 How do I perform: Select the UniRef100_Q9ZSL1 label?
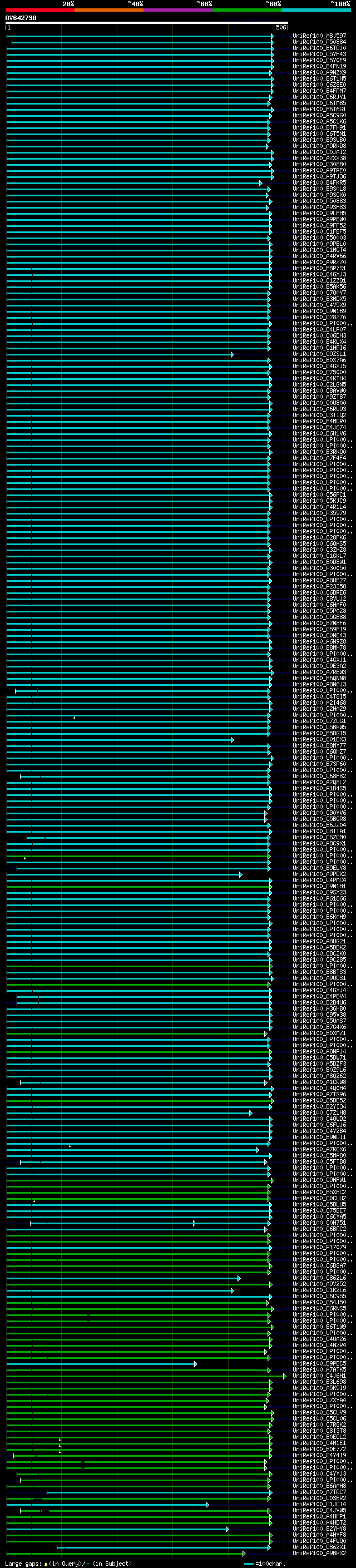tap(319, 354)
